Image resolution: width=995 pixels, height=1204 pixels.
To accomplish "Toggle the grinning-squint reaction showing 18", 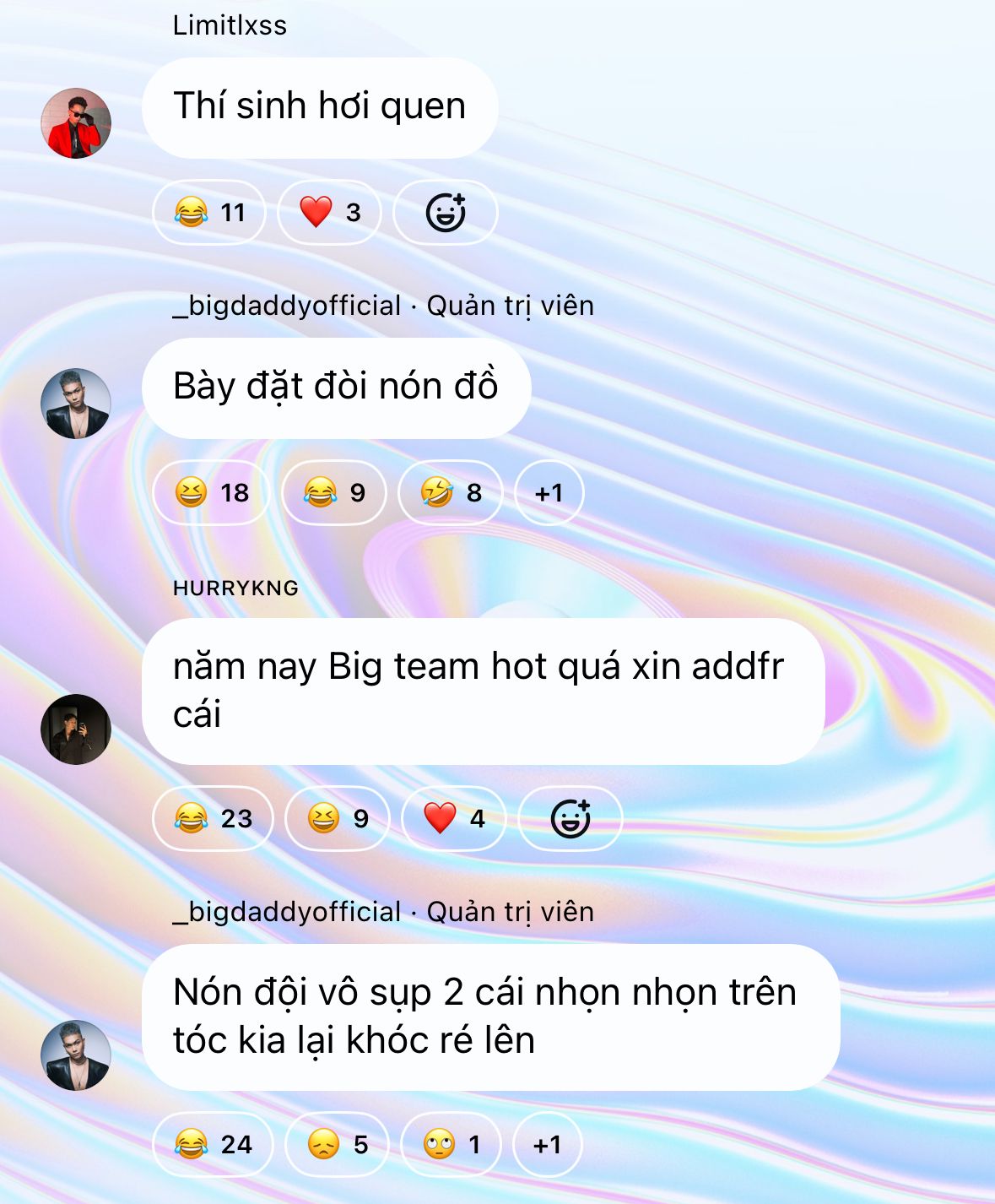I will (x=211, y=493).
